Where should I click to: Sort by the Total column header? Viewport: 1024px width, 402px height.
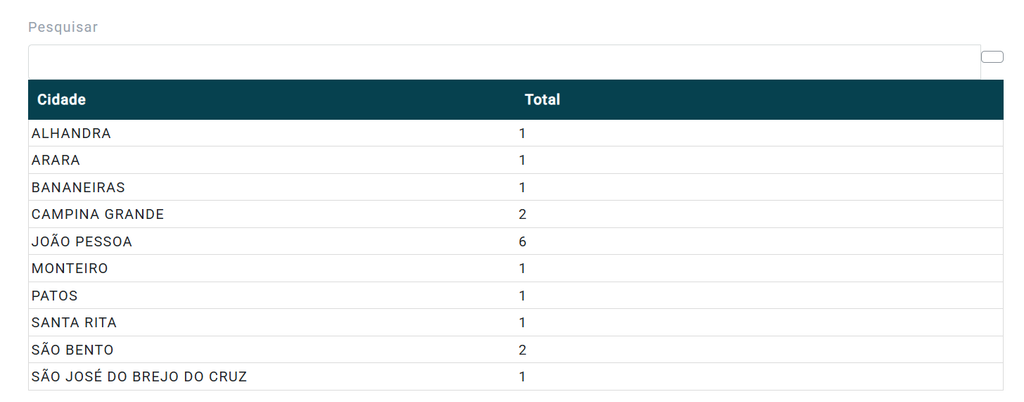click(x=542, y=100)
